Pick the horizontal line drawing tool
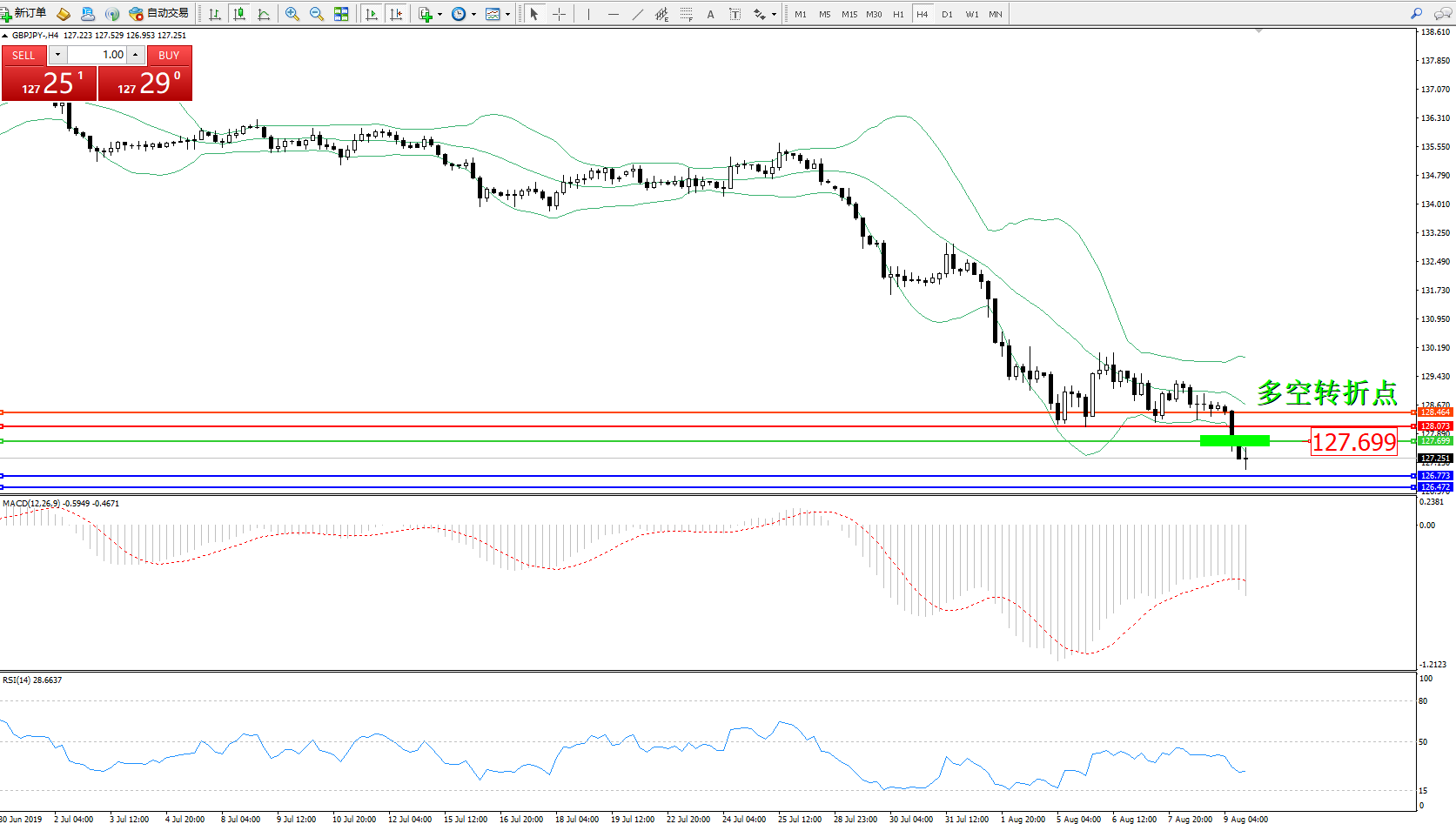 [x=614, y=14]
